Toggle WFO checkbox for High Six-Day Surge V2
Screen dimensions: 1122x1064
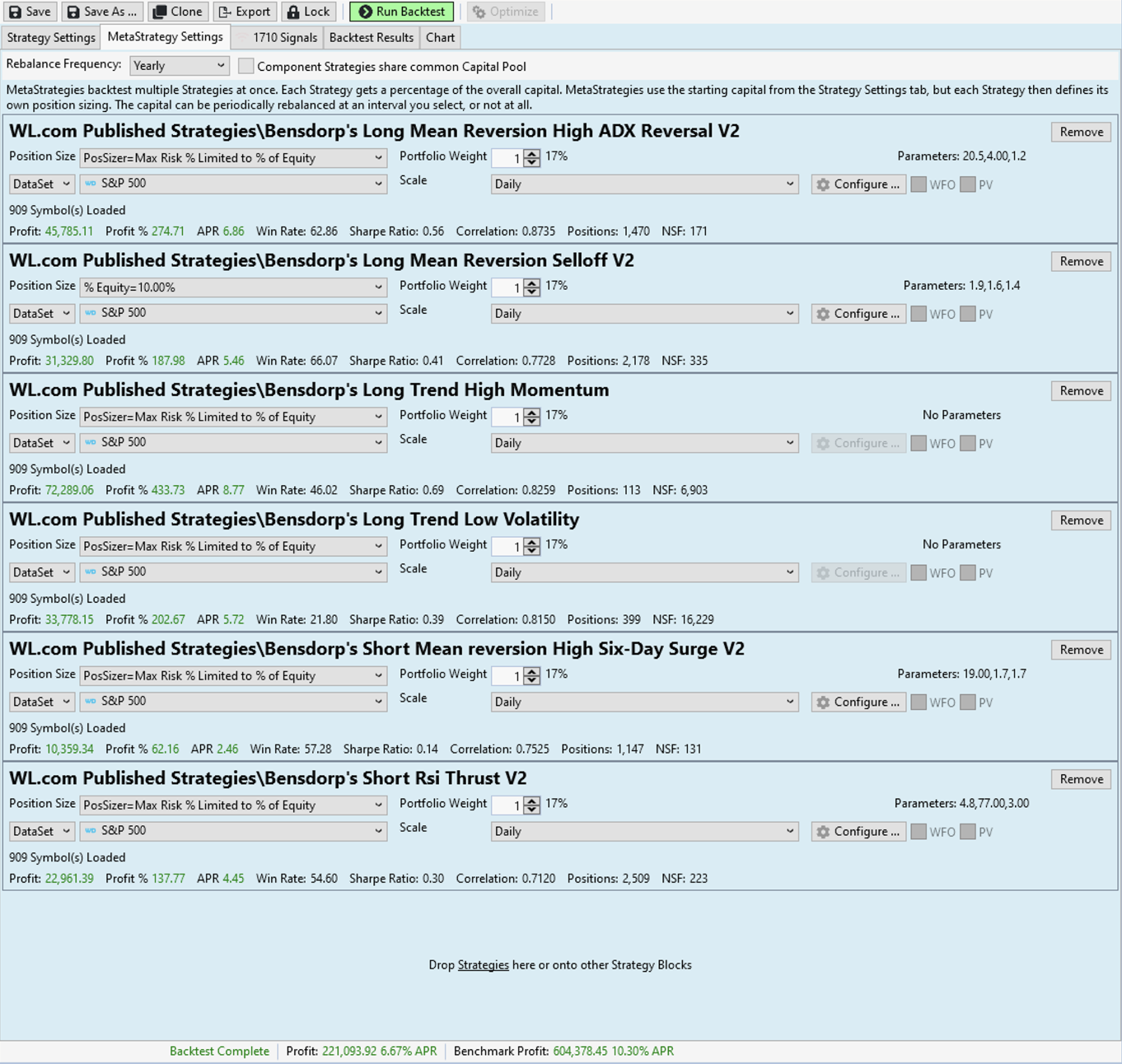pyautogui.click(x=919, y=702)
